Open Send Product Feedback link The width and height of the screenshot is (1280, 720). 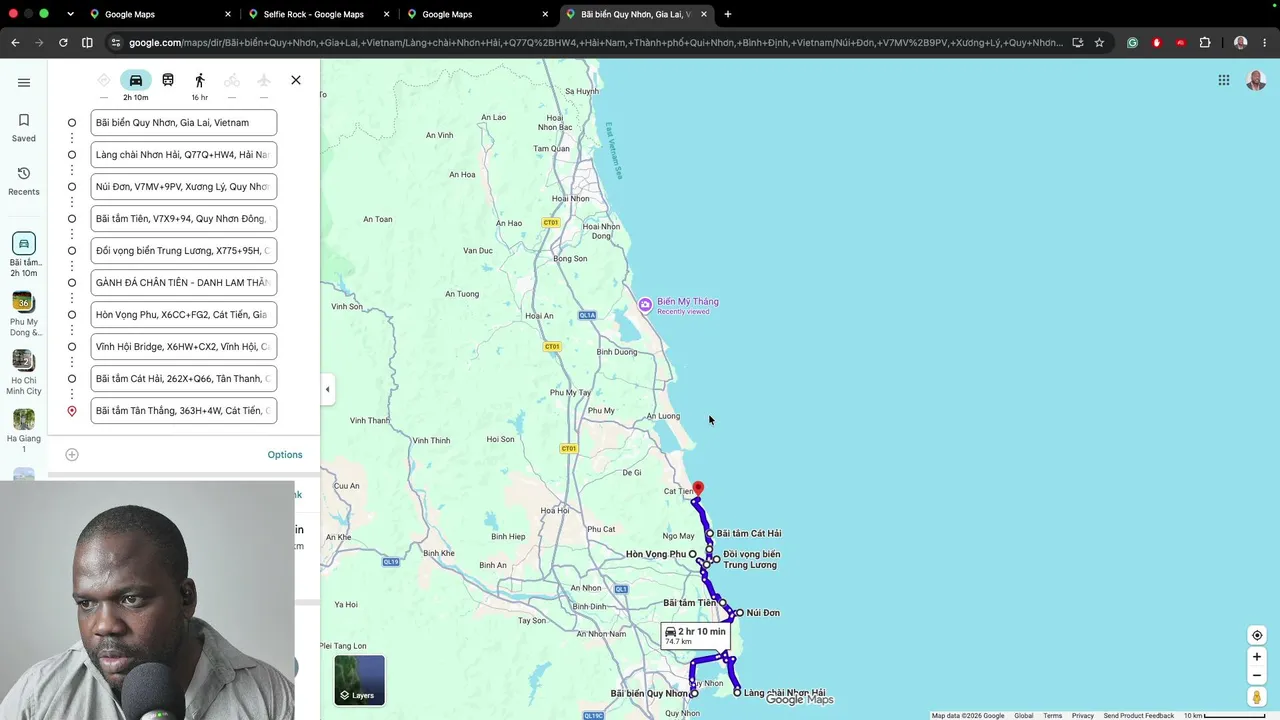point(1139,715)
